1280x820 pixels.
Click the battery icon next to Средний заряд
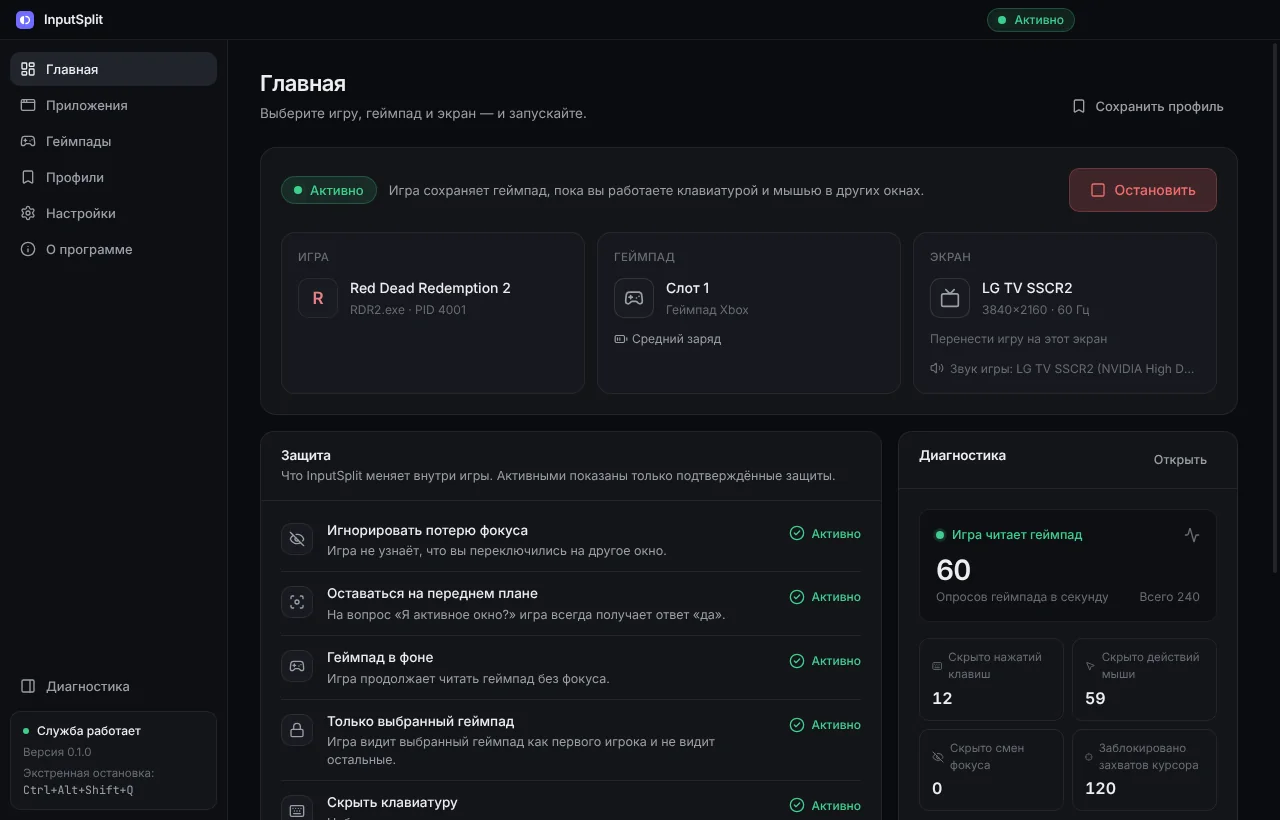[x=621, y=339]
